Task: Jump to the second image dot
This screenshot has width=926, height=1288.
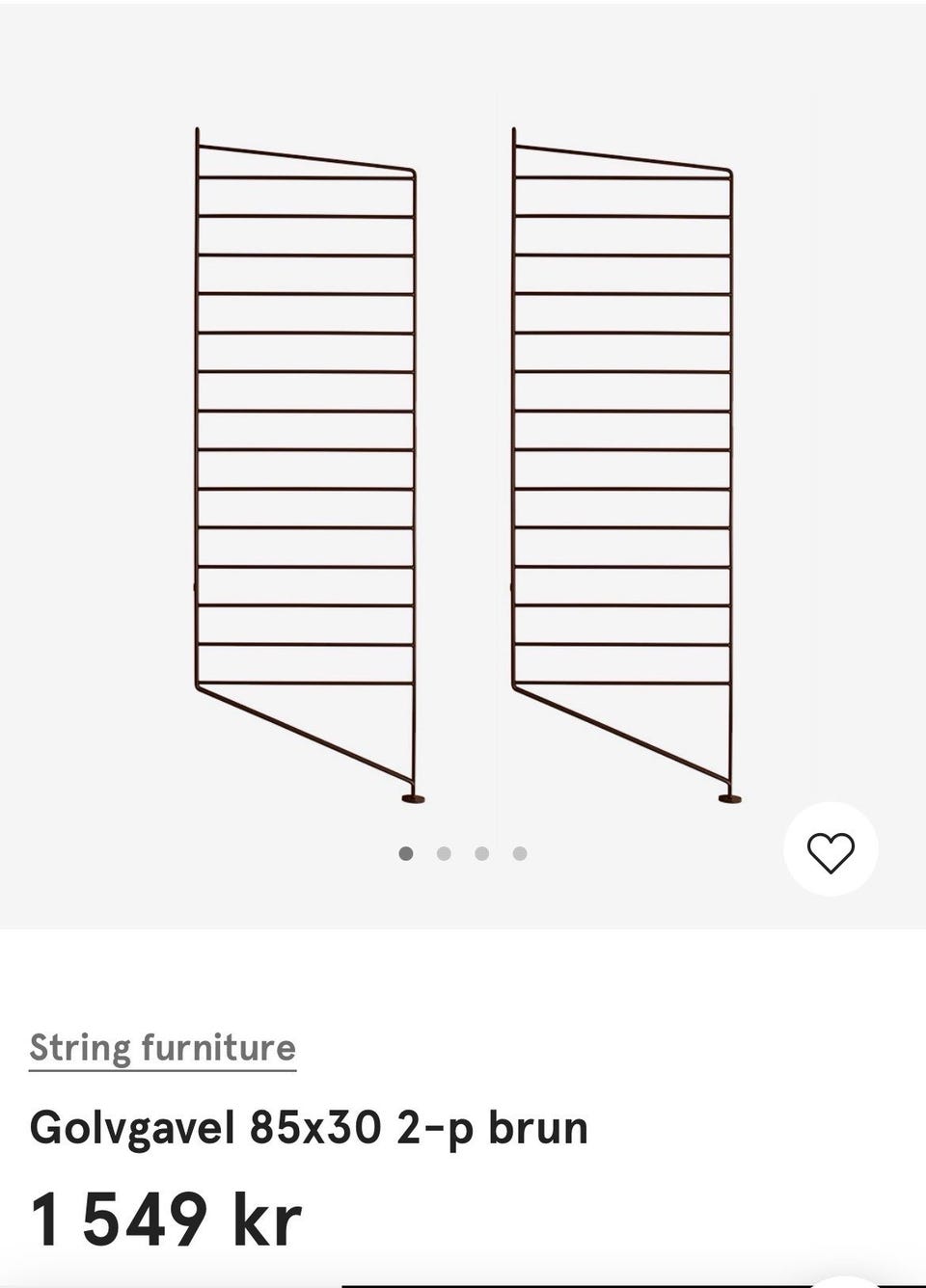Action: pos(444,853)
